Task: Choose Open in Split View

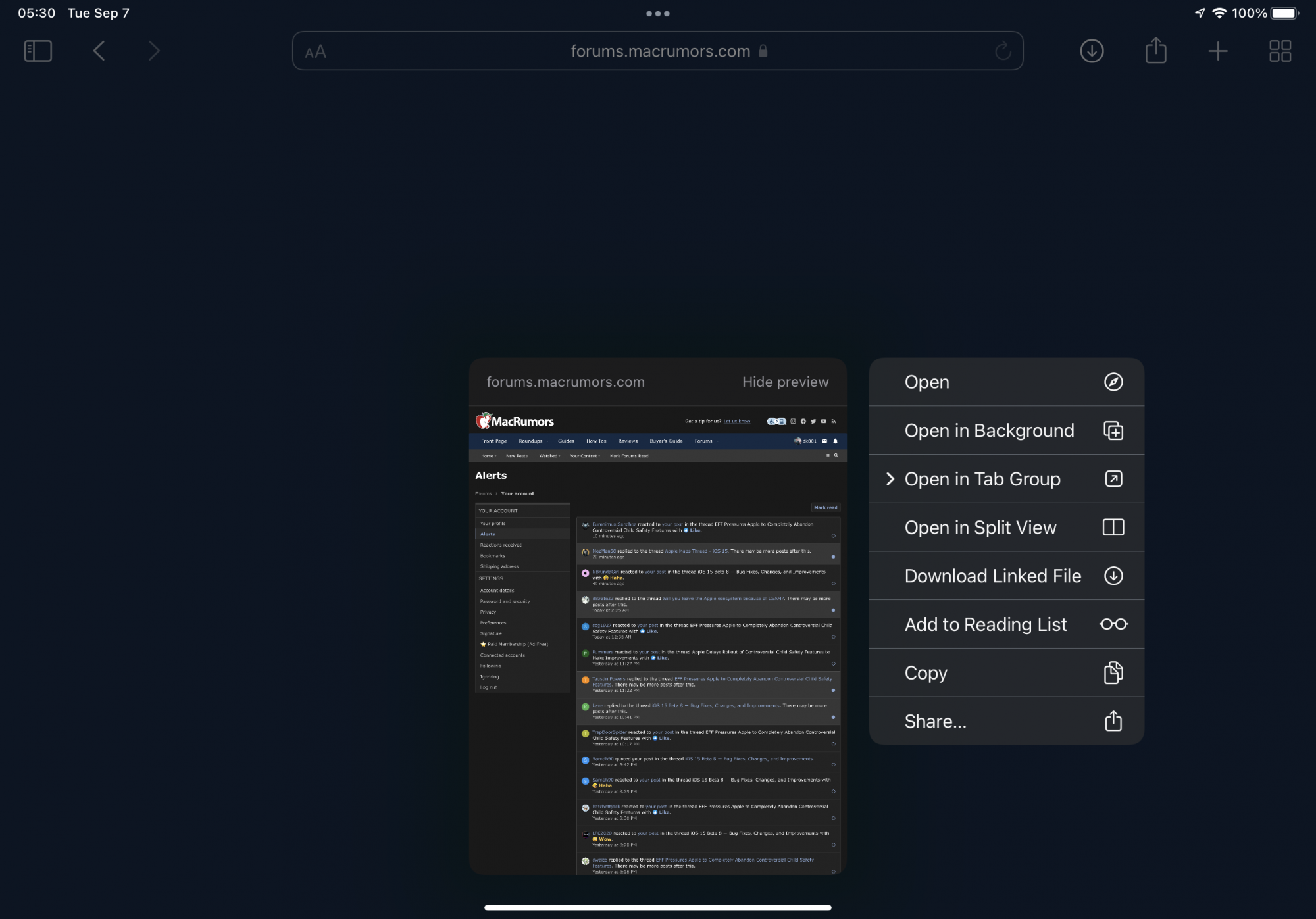Action: [1006, 528]
